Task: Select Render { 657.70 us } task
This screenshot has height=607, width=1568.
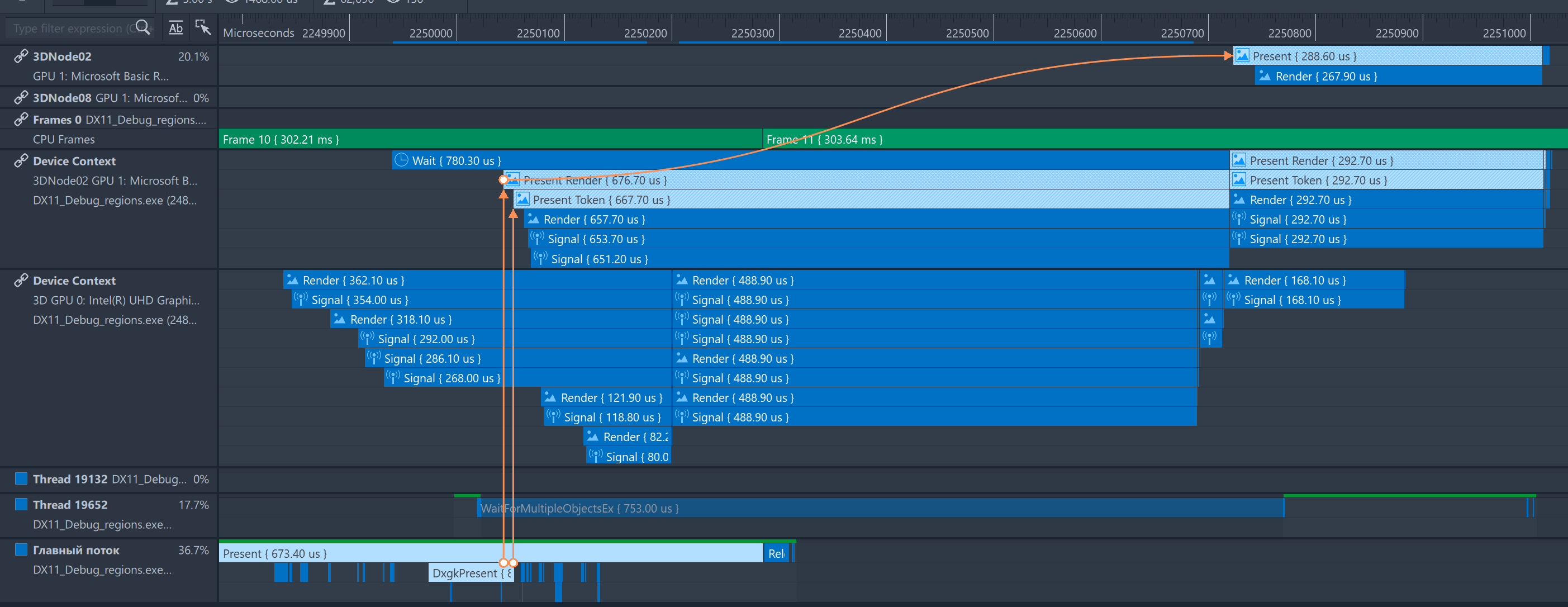Action: (877, 219)
